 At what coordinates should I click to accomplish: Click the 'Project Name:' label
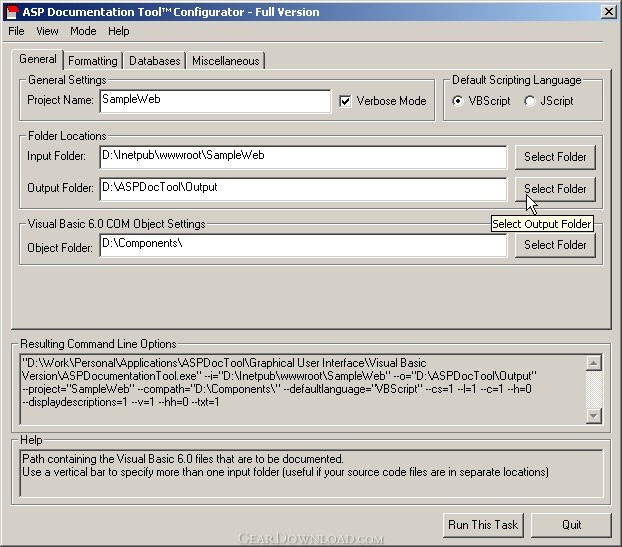click(x=60, y=100)
